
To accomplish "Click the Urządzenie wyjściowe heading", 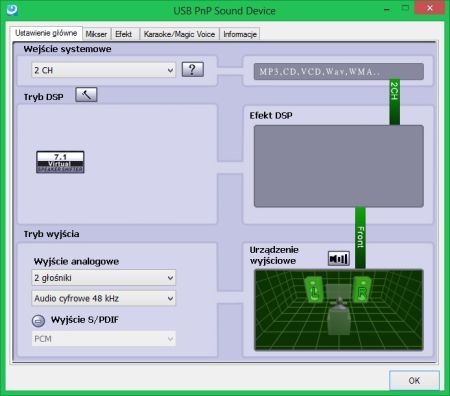I will 274,255.
